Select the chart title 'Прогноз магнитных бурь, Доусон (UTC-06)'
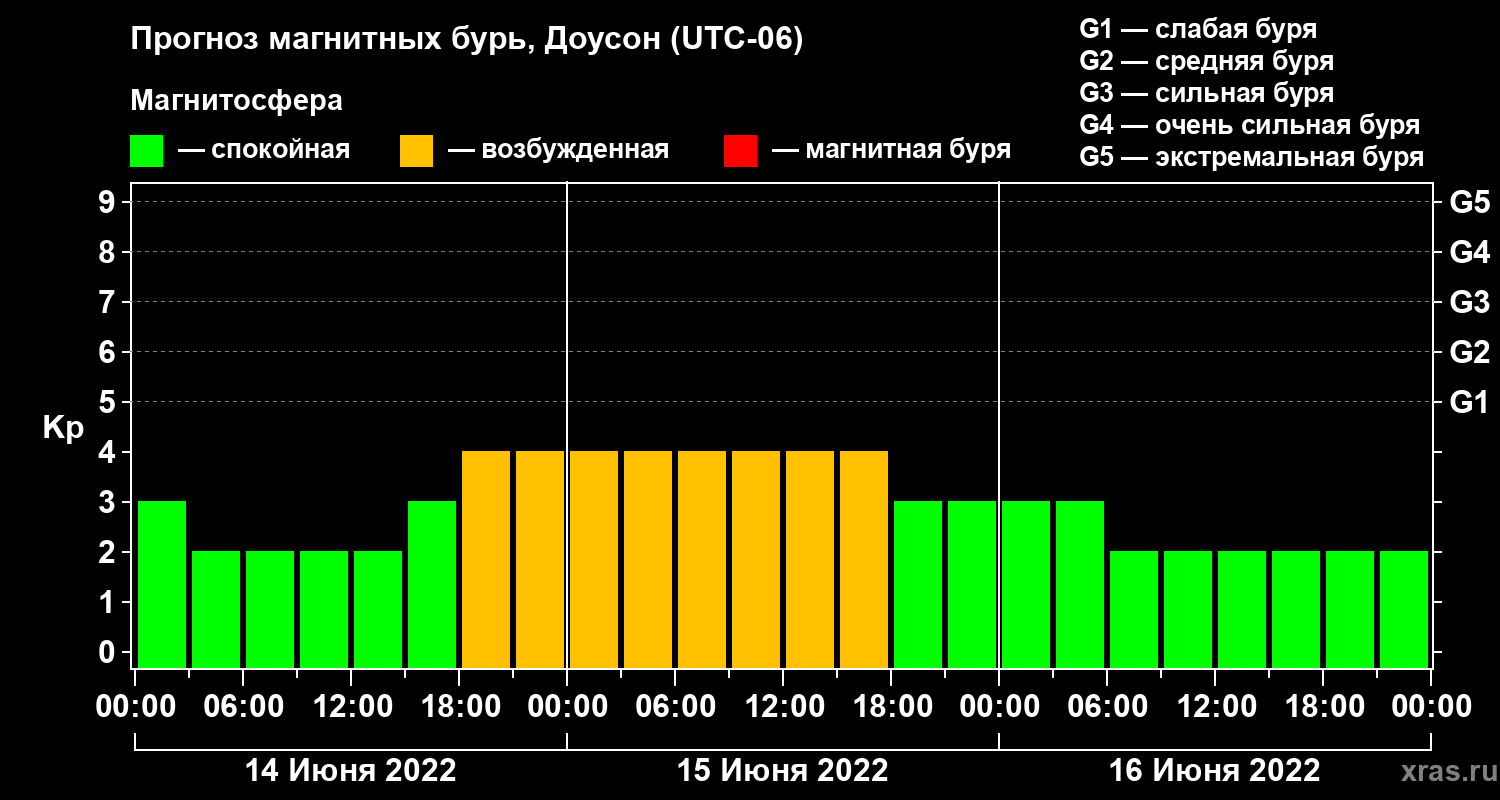This screenshot has width=1500, height=800. [x=467, y=41]
